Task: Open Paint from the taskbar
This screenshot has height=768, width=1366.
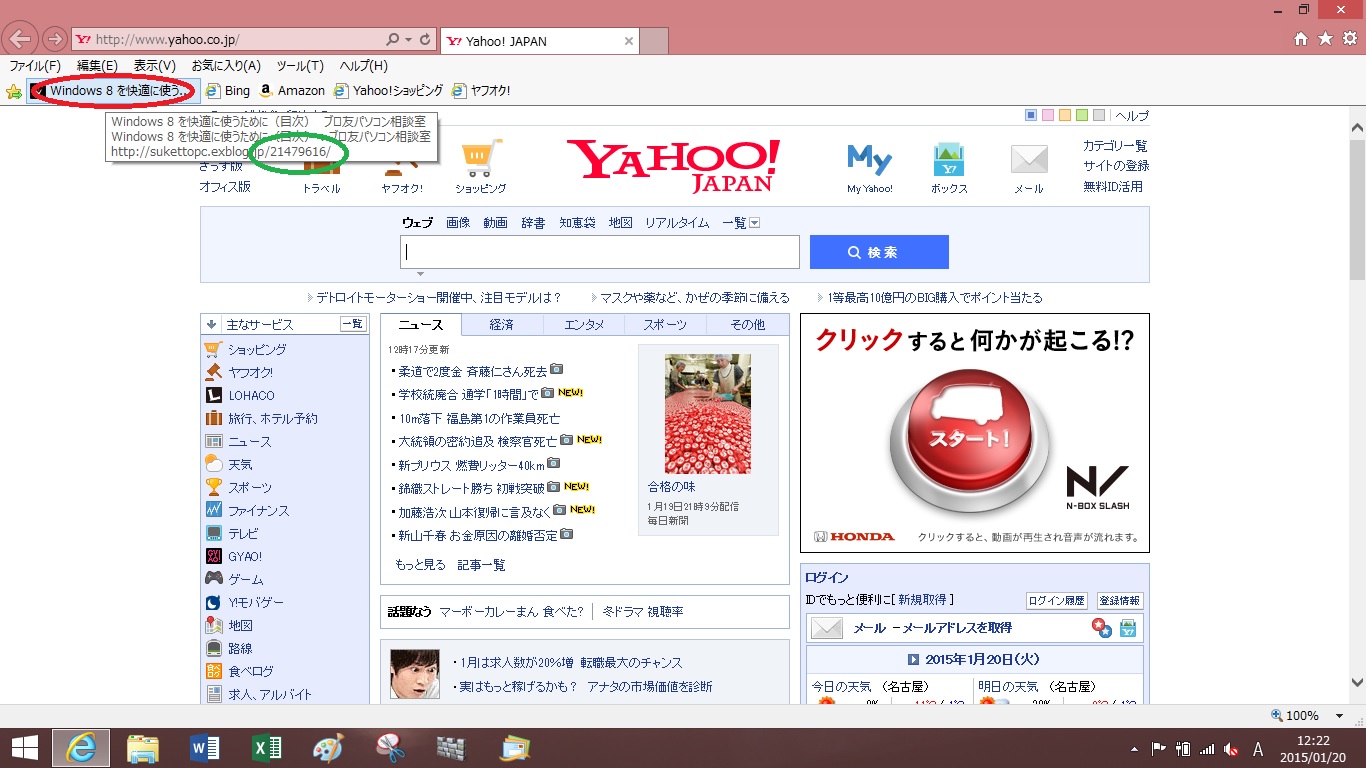Action: click(328, 748)
